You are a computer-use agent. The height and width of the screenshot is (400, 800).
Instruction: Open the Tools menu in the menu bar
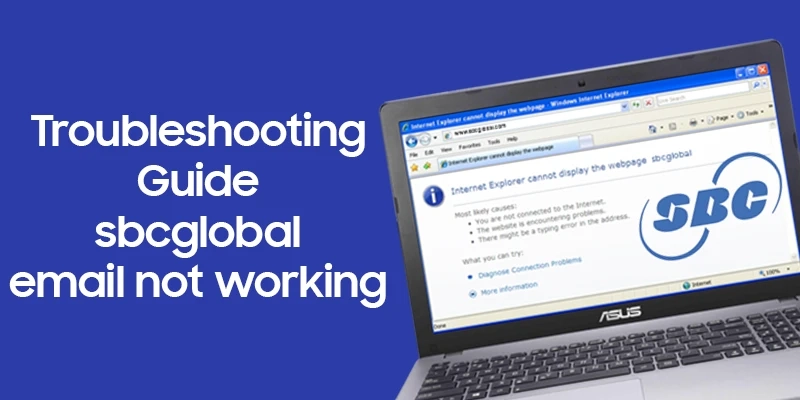(494, 142)
